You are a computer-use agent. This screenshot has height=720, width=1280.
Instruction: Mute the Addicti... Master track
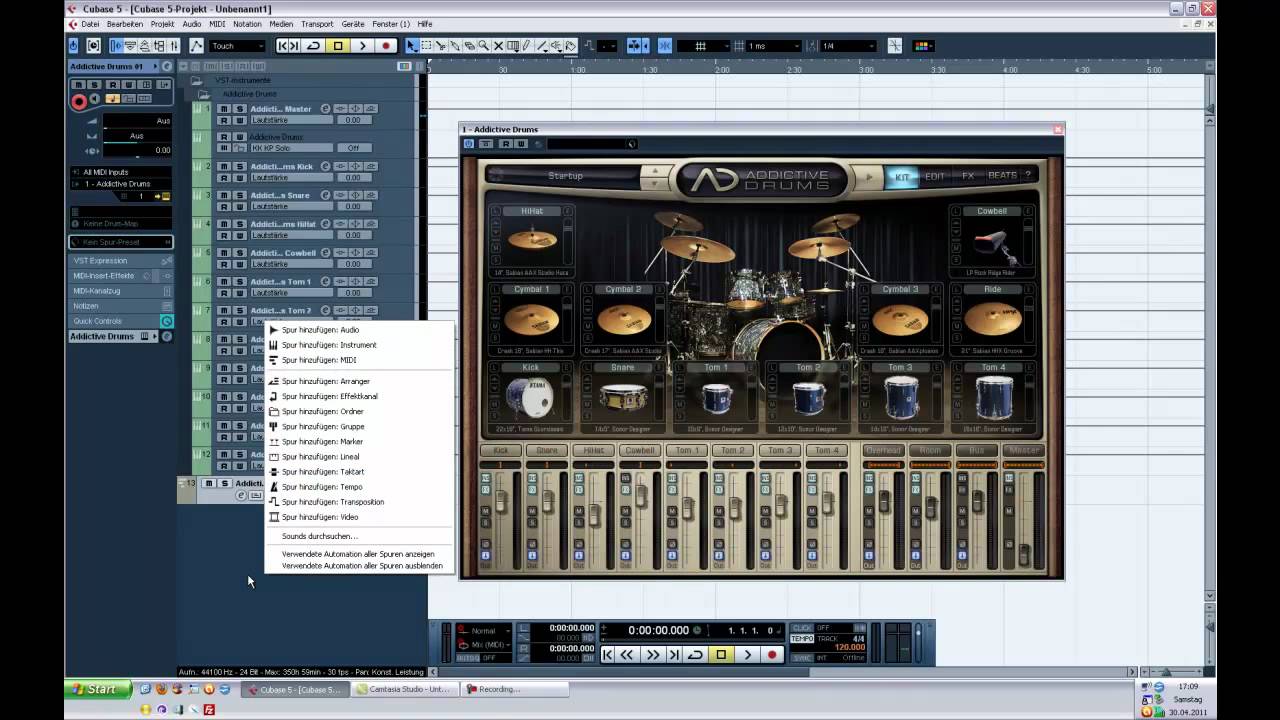[224, 109]
